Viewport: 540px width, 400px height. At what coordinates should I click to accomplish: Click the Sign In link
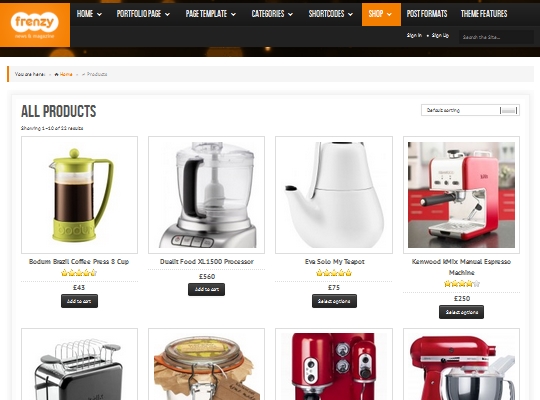414,35
